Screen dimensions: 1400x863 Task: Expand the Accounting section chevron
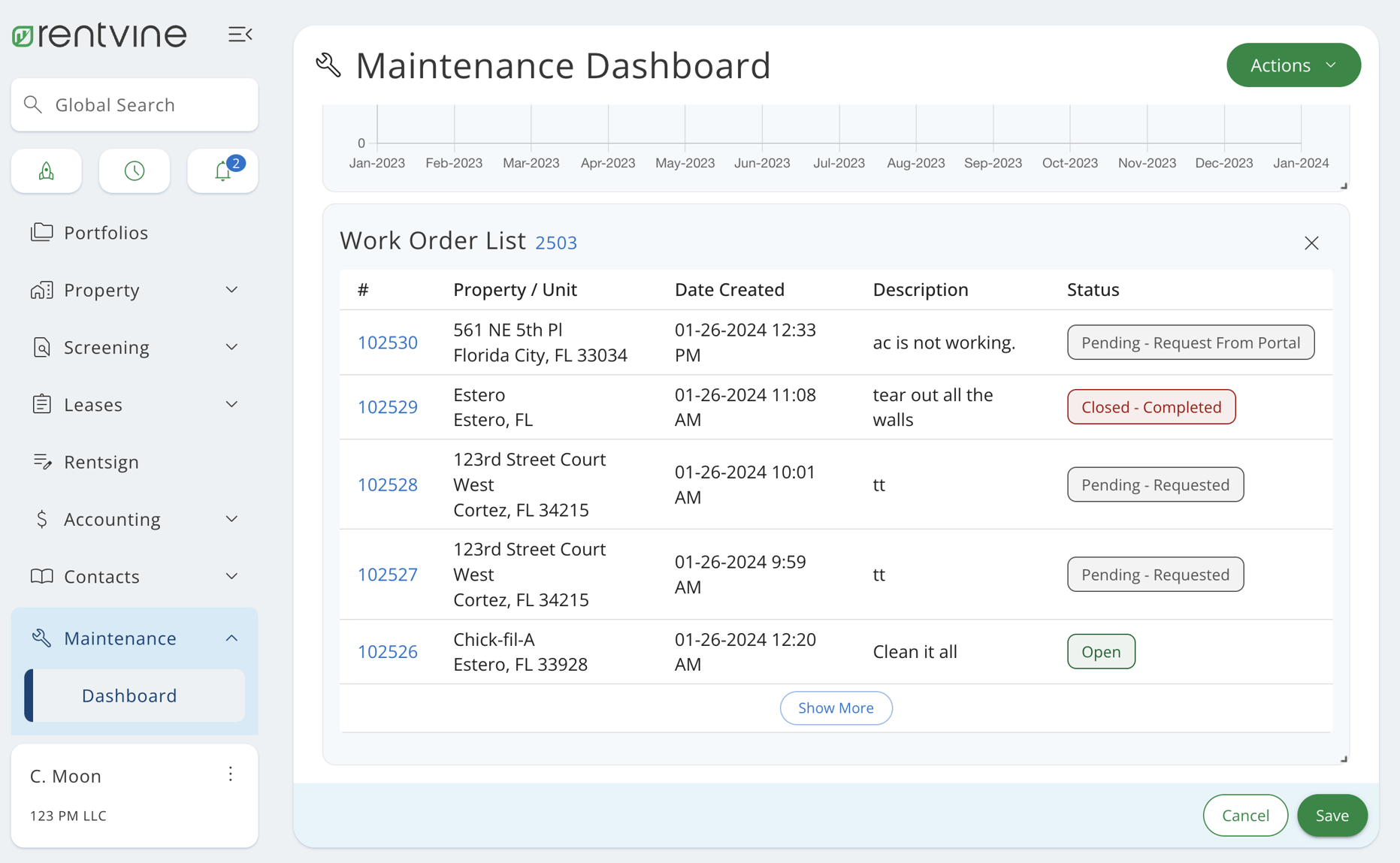(231, 519)
